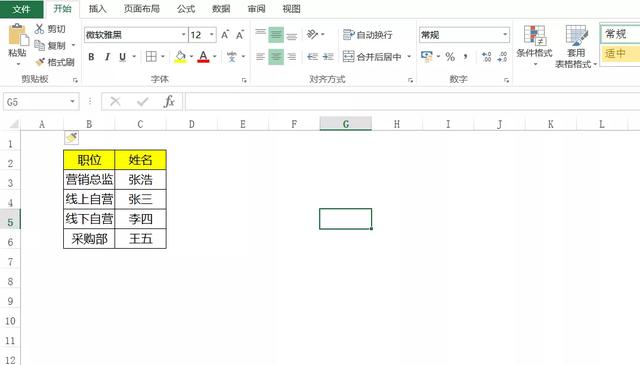Open the underline style dropdown arrow
The image size is (640, 365).
pos(134,56)
